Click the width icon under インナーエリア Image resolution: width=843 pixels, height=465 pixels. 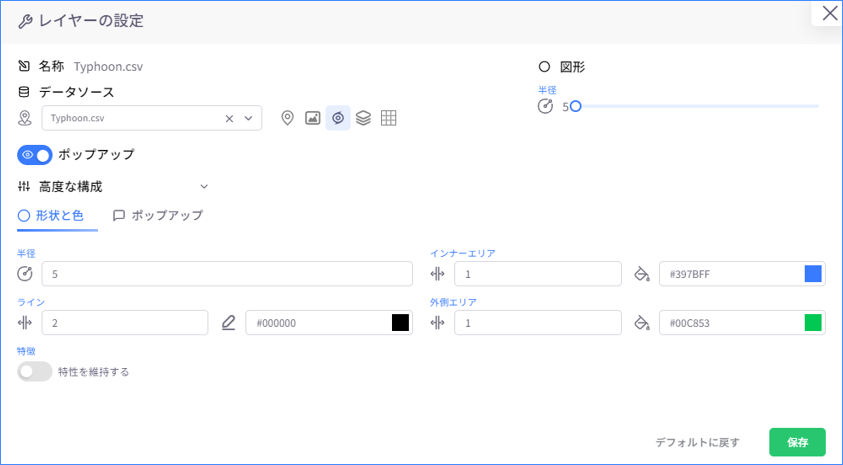438,274
